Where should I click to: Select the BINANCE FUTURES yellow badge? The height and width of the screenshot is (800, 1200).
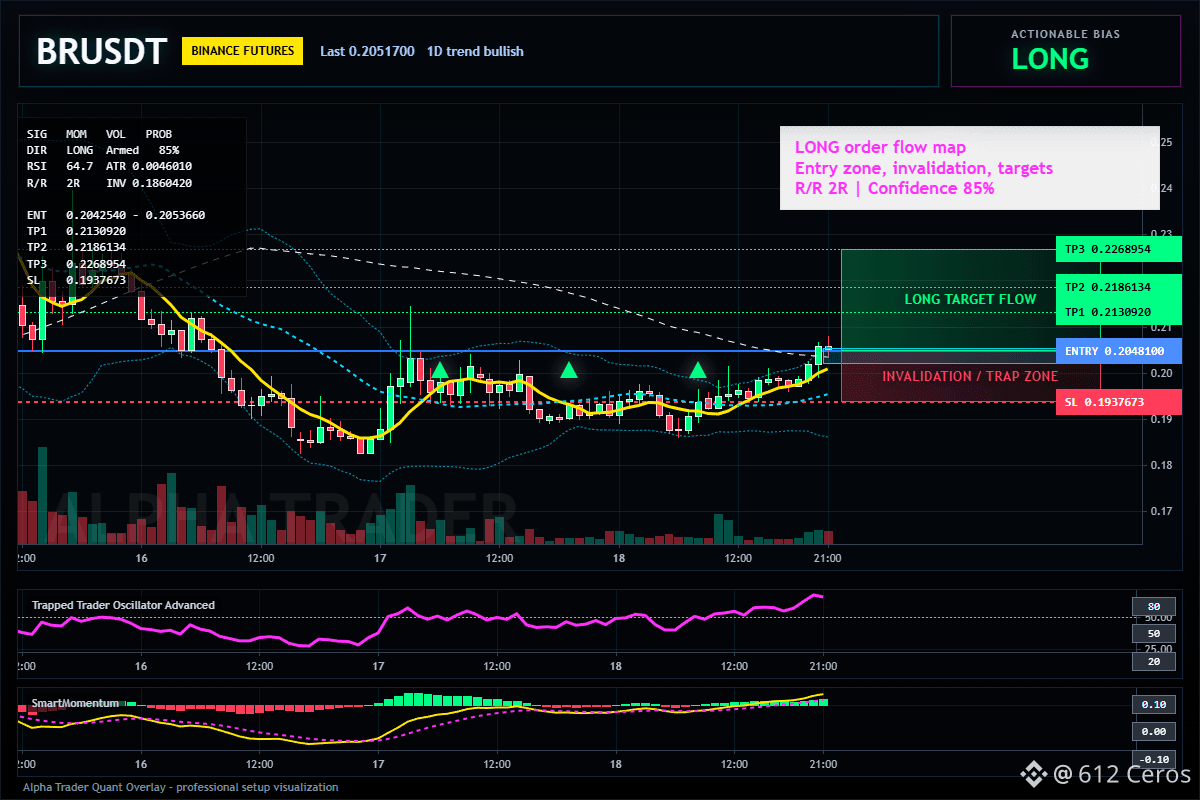coord(242,50)
